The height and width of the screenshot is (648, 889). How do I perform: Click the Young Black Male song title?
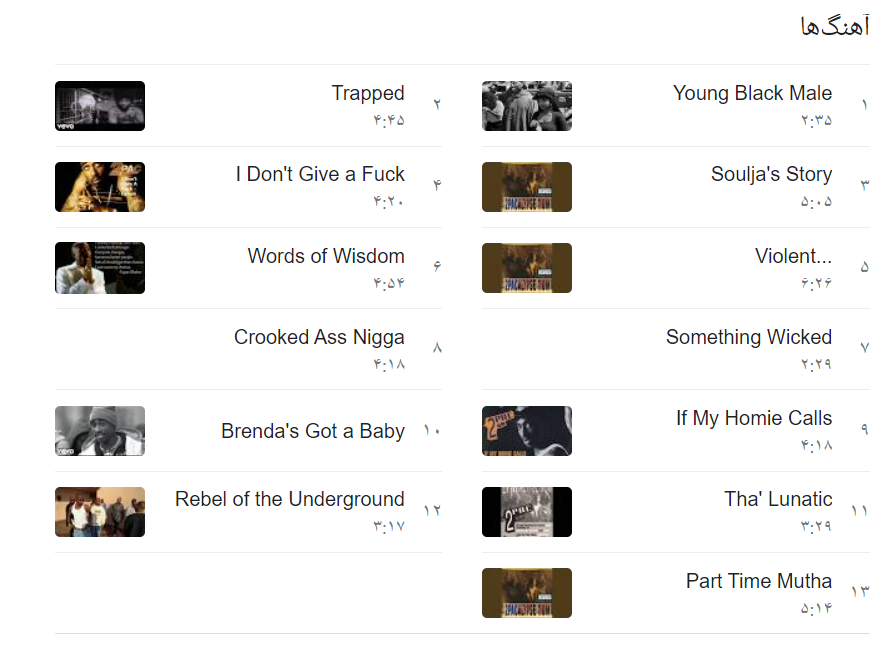(x=752, y=93)
